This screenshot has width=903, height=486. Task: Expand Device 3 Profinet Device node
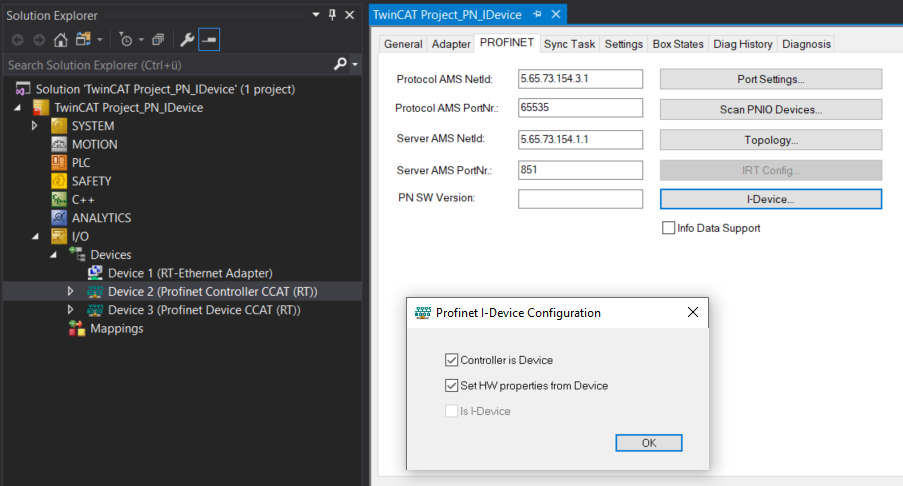point(70,310)
